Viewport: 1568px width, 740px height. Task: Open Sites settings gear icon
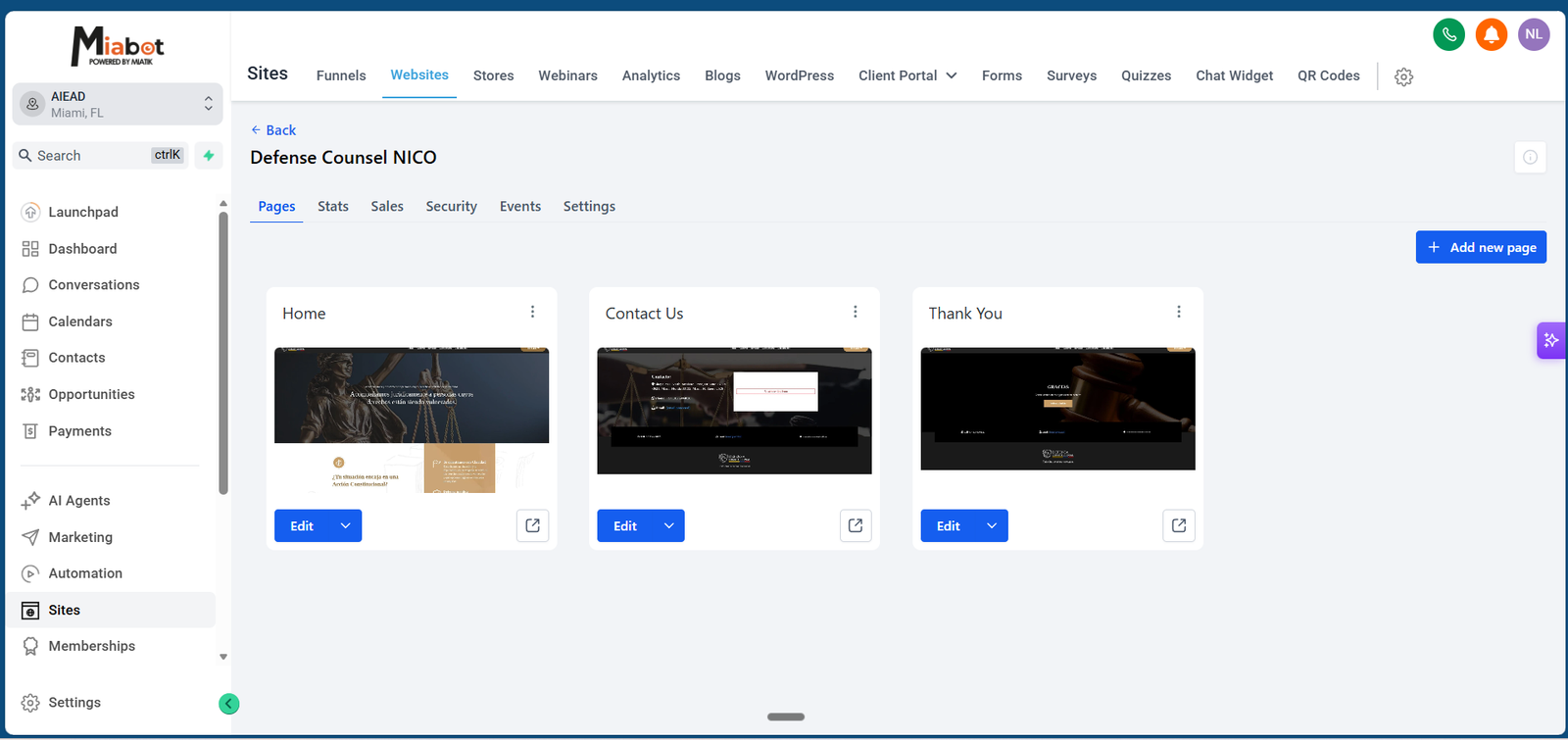point(1403,76)
